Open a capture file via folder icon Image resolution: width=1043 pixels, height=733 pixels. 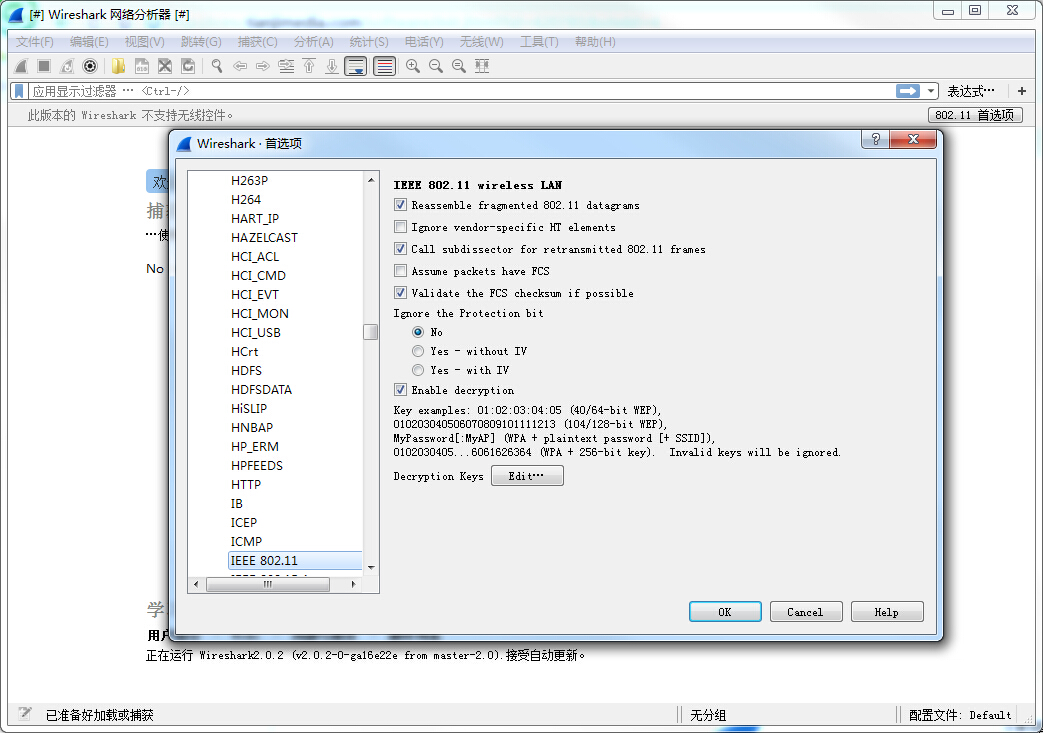point(118,66)
